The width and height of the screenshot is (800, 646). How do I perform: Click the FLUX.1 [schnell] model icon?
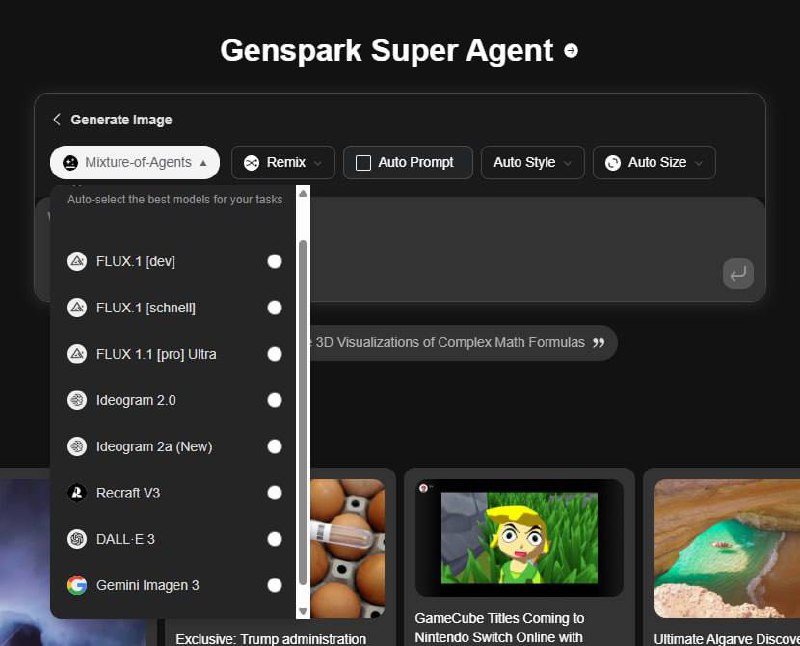pyautogui.click(x=77, y=308)
